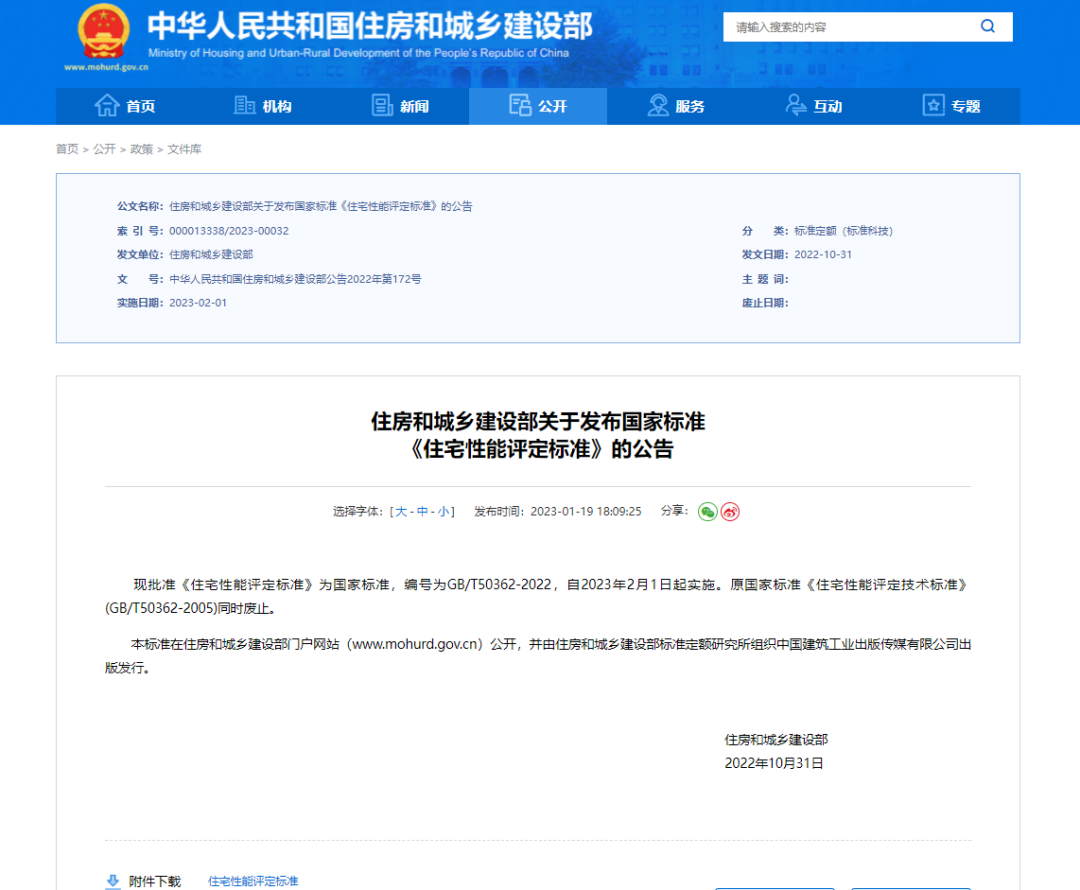Click the home icon beside 首页
This screenshot has height=890, width=1080.
point(106,106)
